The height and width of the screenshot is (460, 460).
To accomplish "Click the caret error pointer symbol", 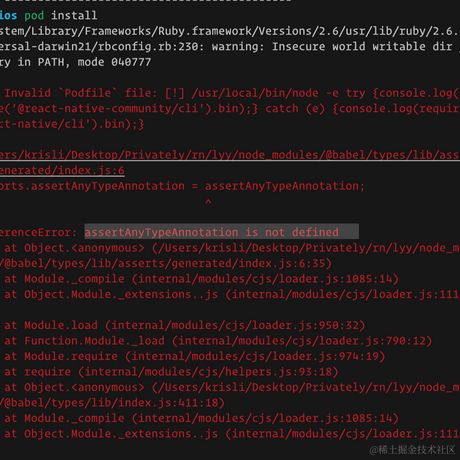I will pos(208,202).
